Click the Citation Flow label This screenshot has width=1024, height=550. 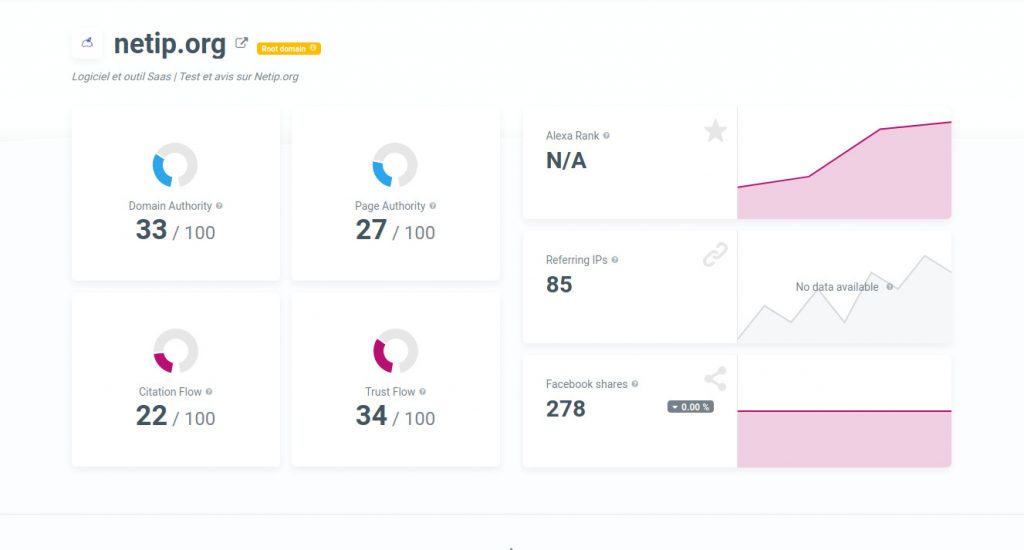coord(170,392)
